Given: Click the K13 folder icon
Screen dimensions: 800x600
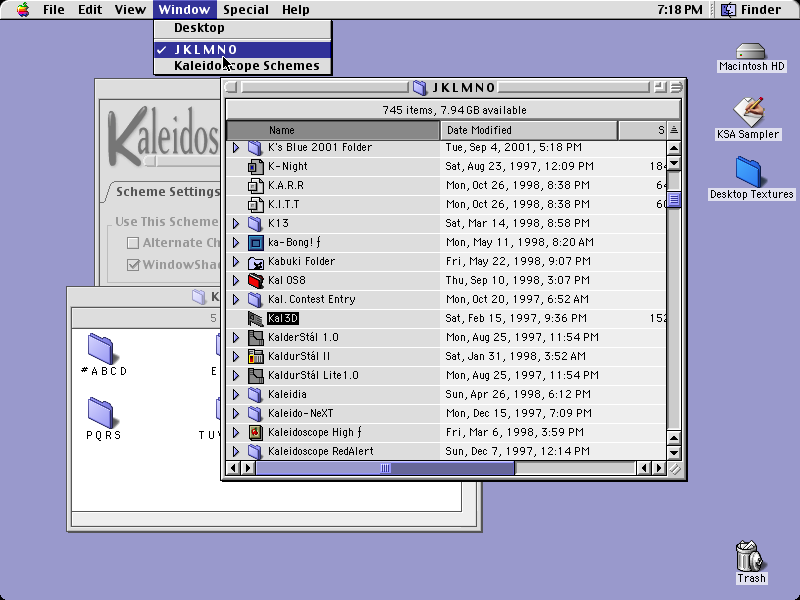Looking at the screenshot, I should point(255,223).
